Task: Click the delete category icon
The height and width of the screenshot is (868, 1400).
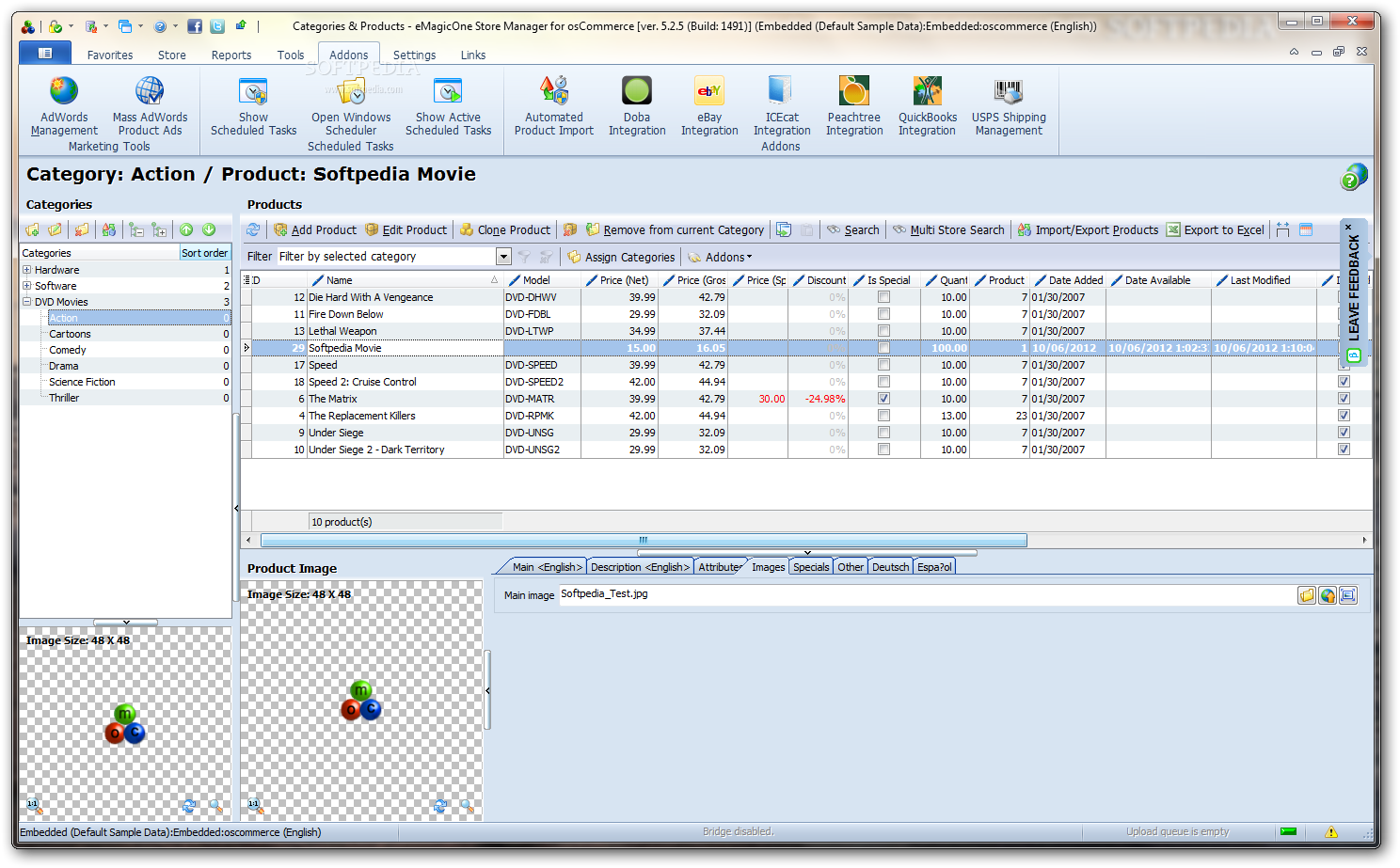Action: [x=82, y=229]
